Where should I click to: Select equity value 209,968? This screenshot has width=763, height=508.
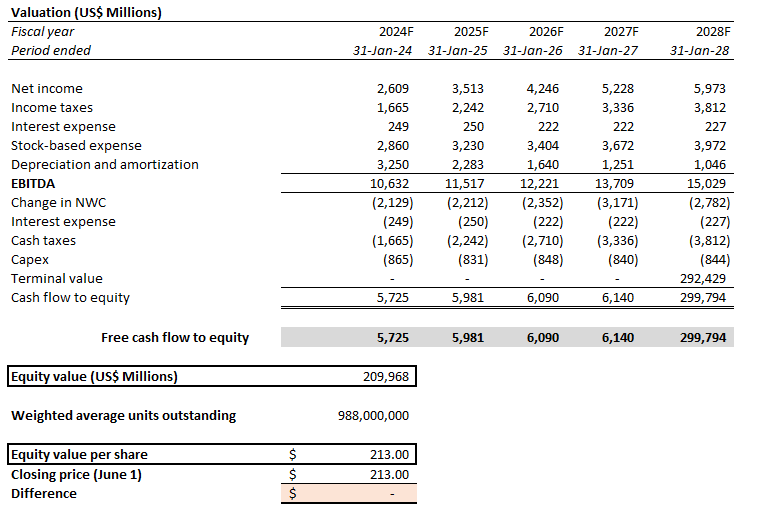[x=386, y=376]
